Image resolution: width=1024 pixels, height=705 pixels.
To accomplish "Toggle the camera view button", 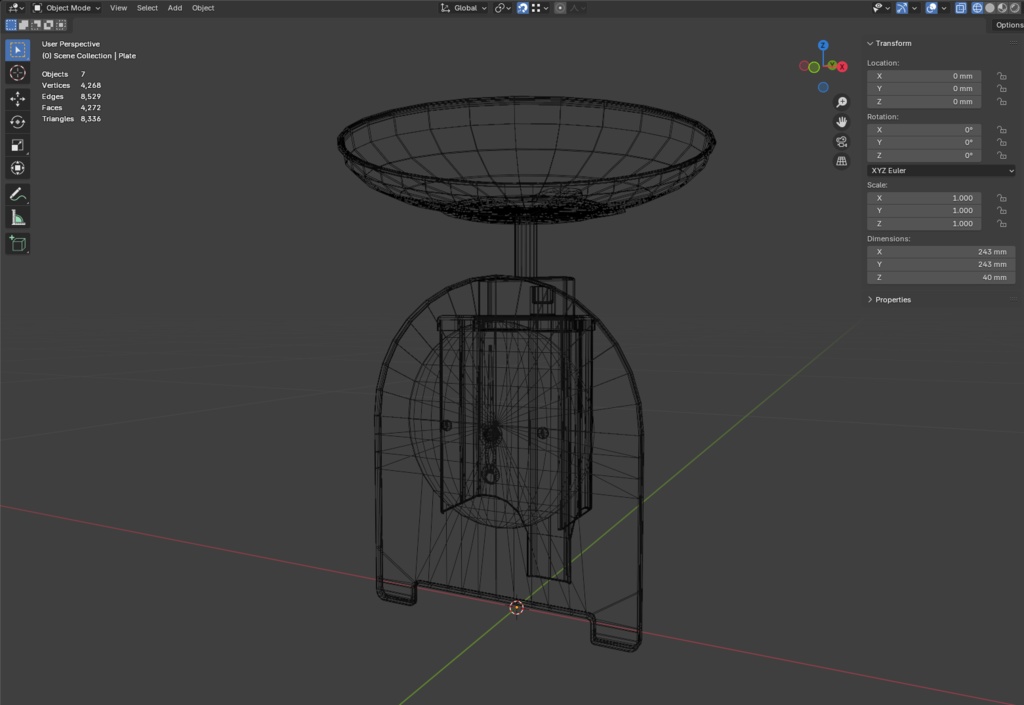I will [841, 142].
